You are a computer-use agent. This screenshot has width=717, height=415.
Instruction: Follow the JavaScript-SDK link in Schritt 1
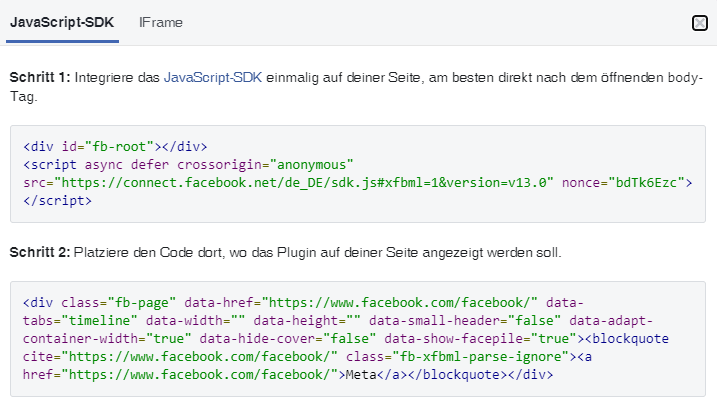(x=213, y=77)
